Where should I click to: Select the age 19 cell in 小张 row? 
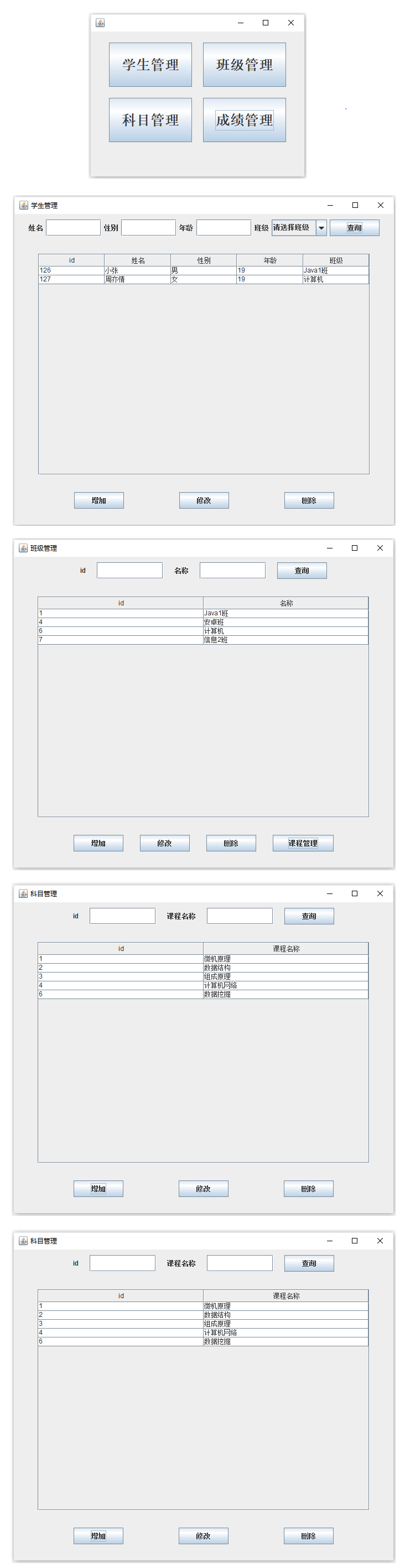point(270,270)
